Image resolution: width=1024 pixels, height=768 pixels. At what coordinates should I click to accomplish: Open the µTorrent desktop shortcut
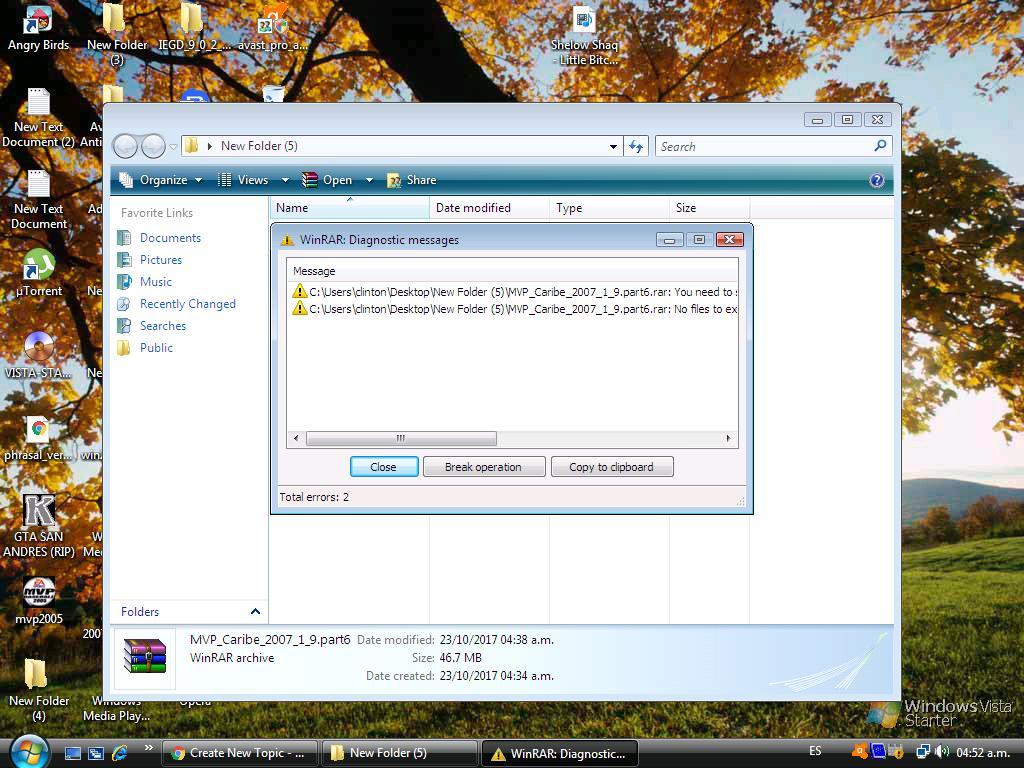click(38, 268)
